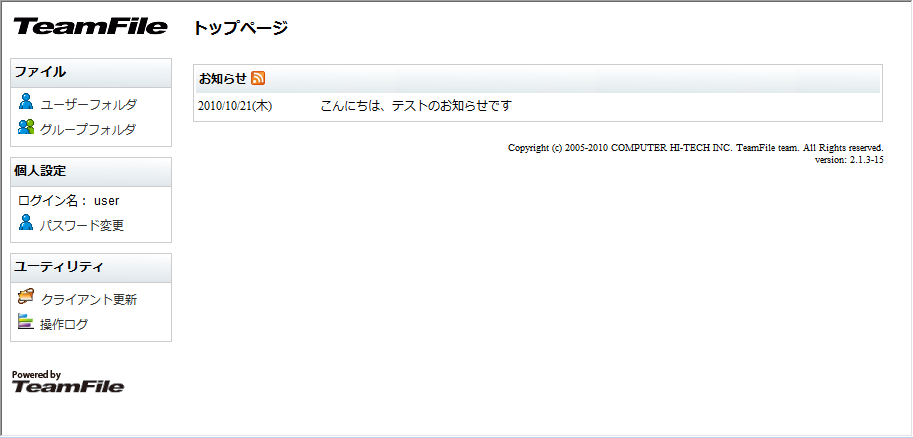Click the TeamFile logo at top left
This screenshot has height=438, width=913.
pos(90,27)
